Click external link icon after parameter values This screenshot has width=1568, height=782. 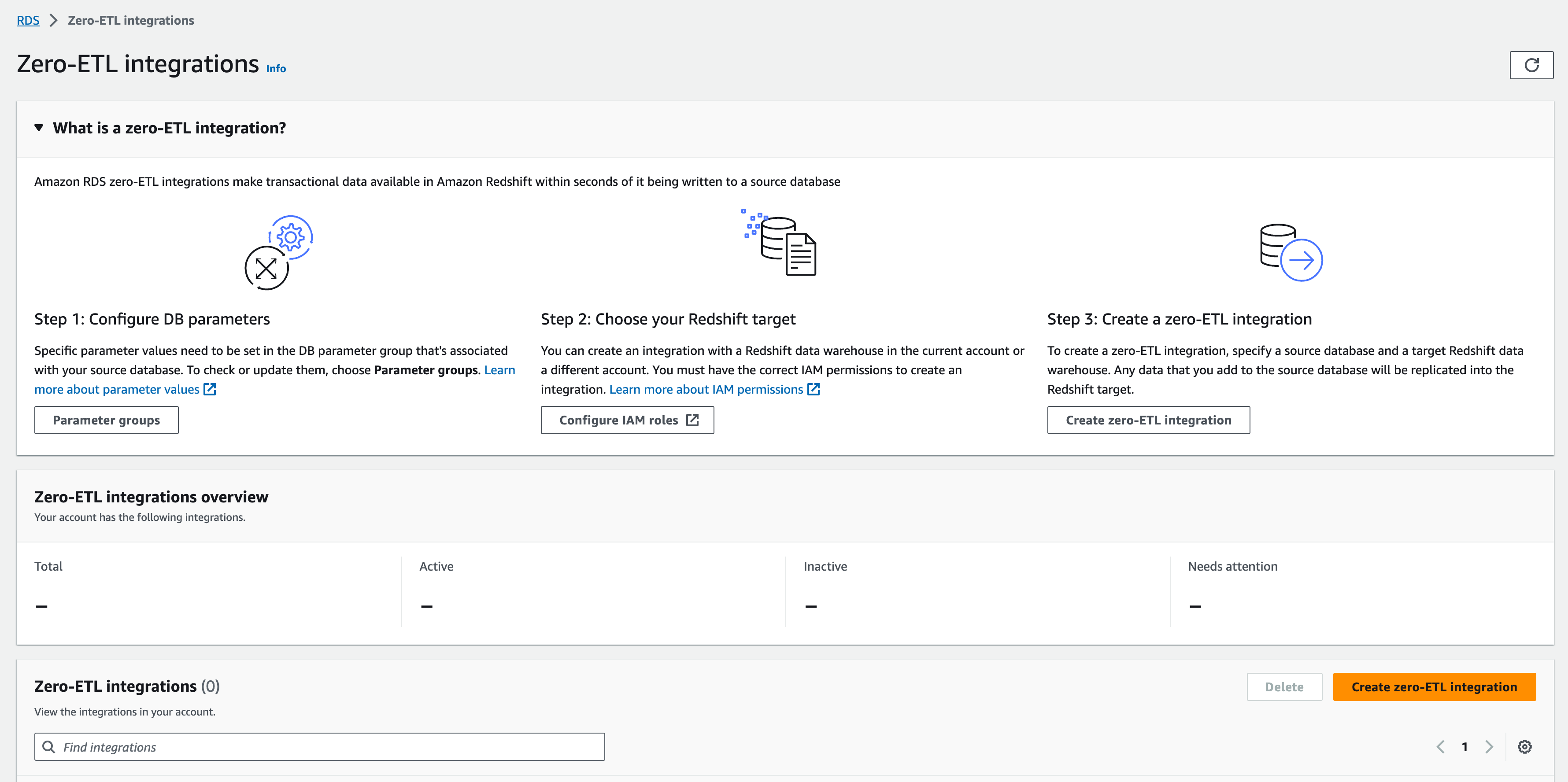[210, 390]
